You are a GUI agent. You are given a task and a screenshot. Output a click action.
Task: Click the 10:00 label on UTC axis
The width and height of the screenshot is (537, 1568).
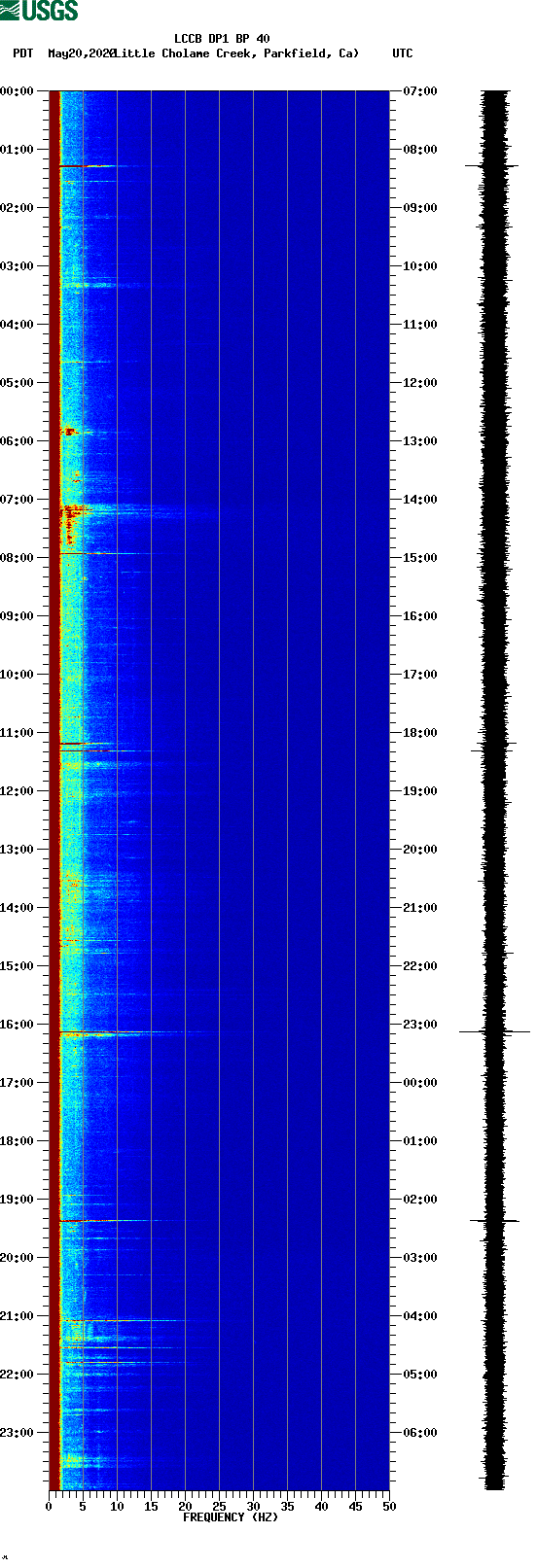(x=420, y=266)
